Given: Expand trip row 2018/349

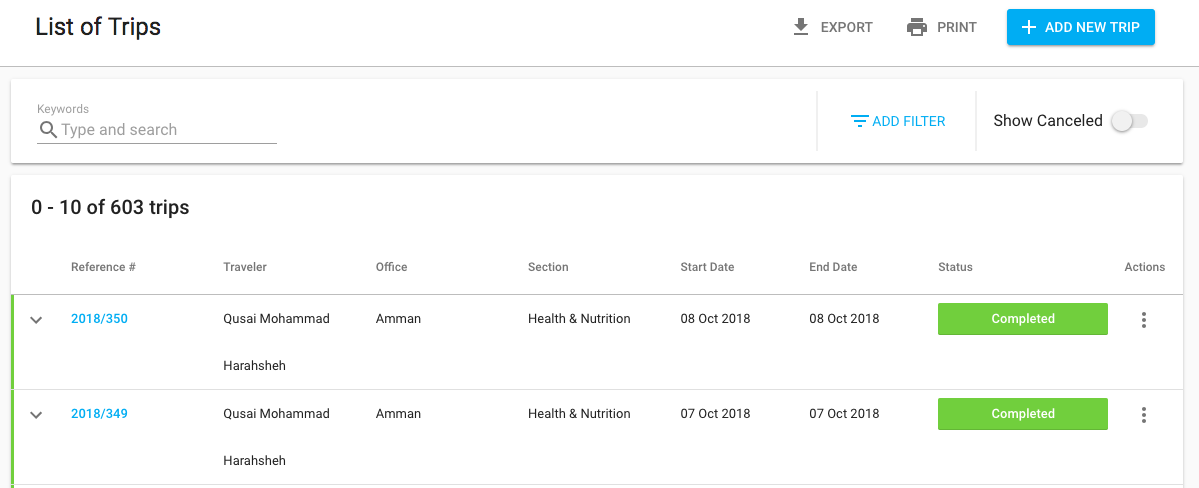Looking at the screenshot, I should coord(36,415).
